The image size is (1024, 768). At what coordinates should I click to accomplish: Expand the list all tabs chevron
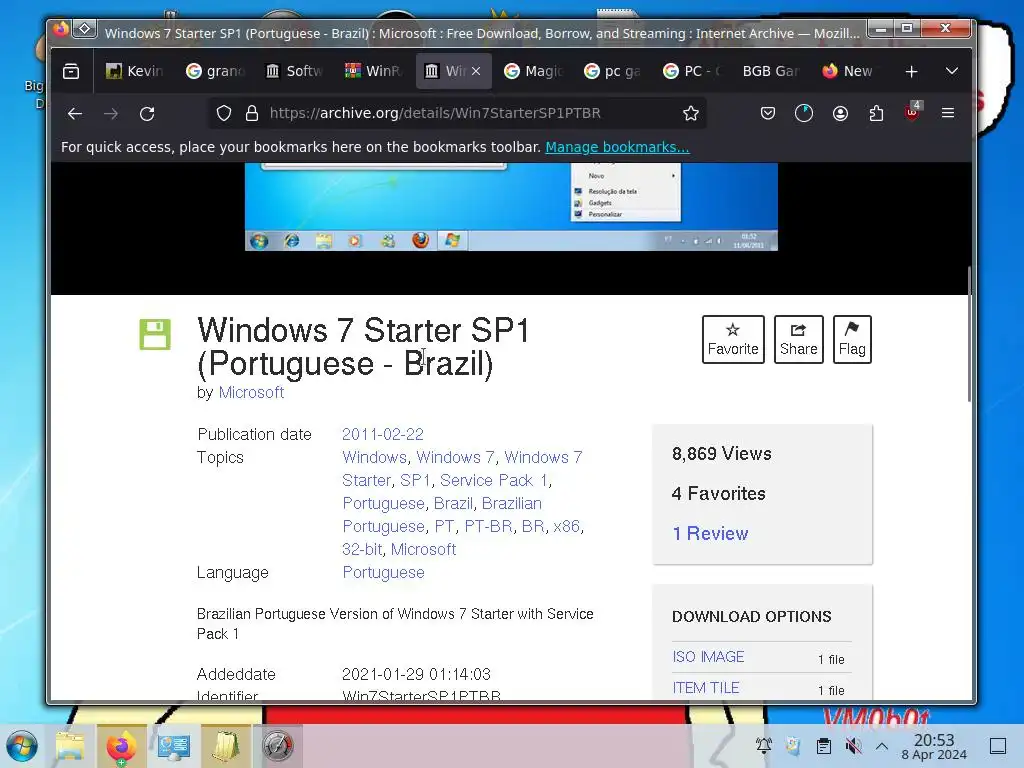pos(952,71)
